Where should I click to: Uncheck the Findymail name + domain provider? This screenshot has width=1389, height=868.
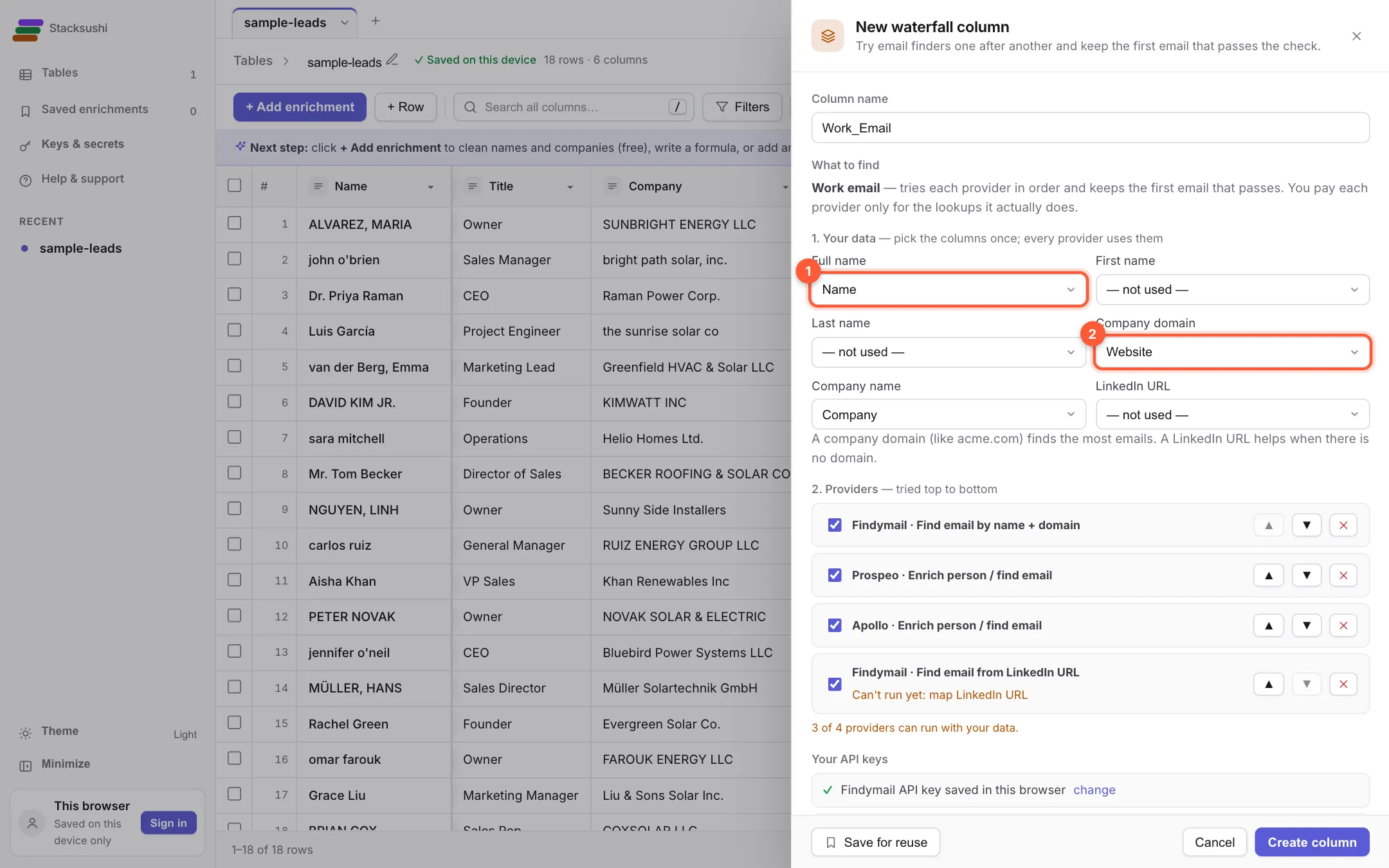pyautogui.click(x=835, y=525)
